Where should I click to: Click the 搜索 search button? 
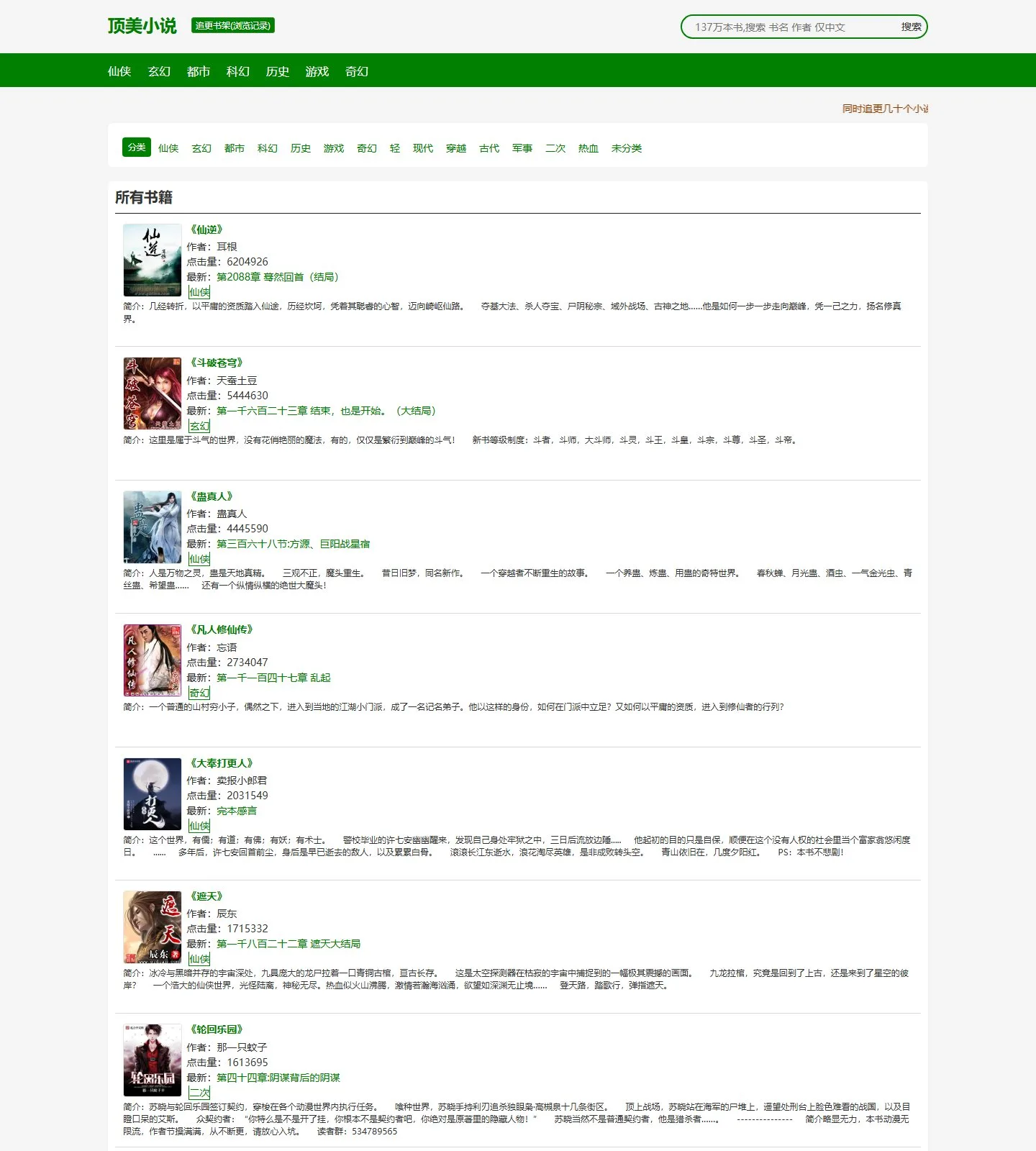(x=911, y=27)
